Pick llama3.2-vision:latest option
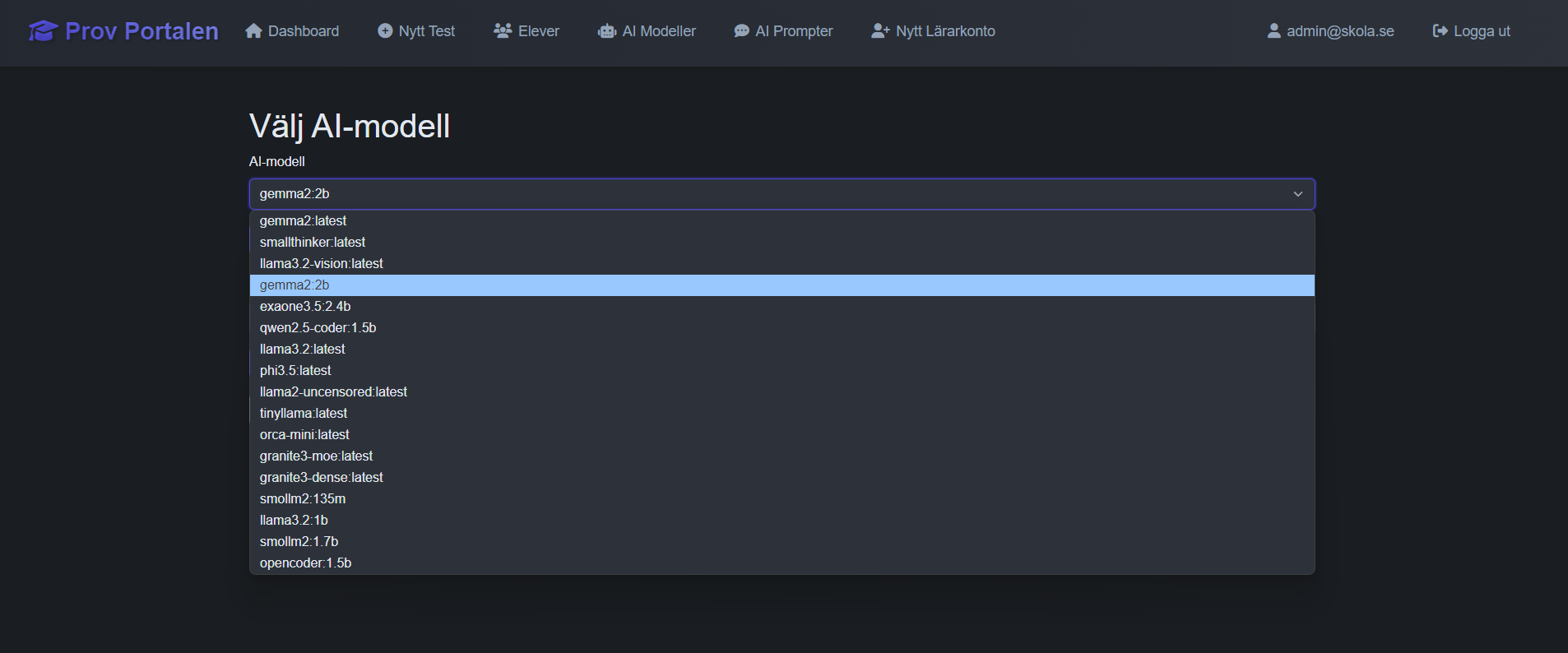Screen dimensions: 1568x653 (782, 263)
